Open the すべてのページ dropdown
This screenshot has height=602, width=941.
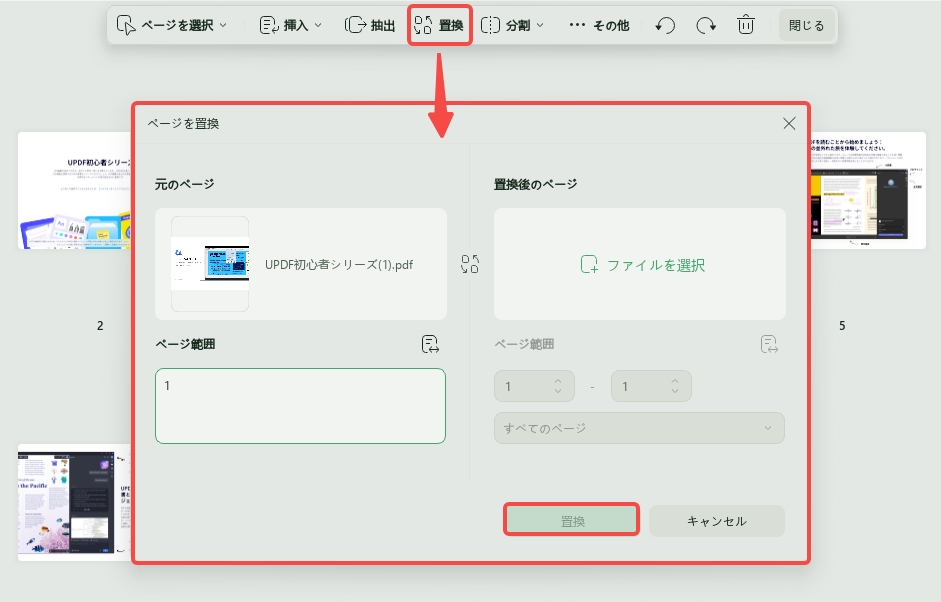click(x=639, y=428)
